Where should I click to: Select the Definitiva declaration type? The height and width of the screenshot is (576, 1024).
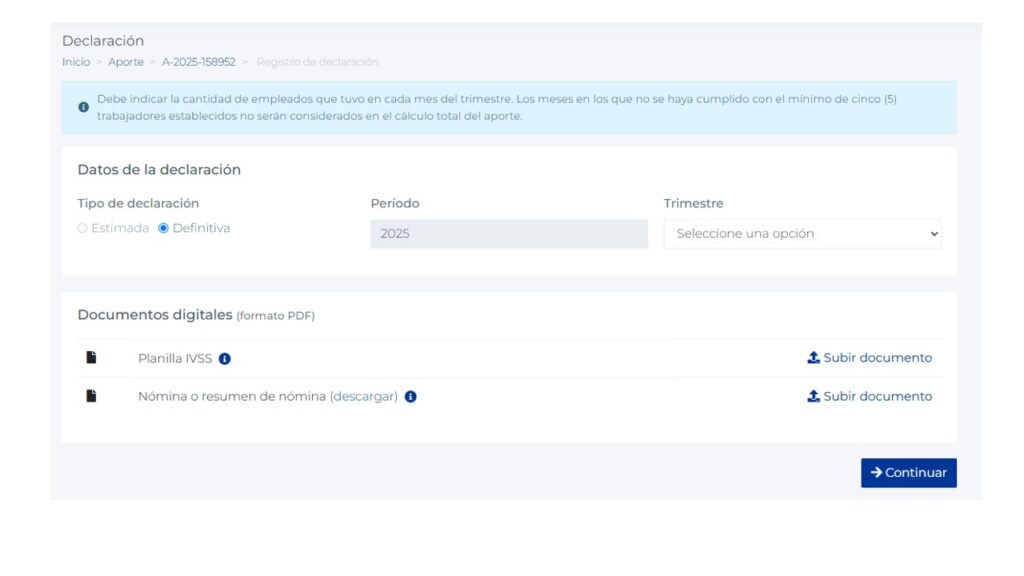point(162,228)
